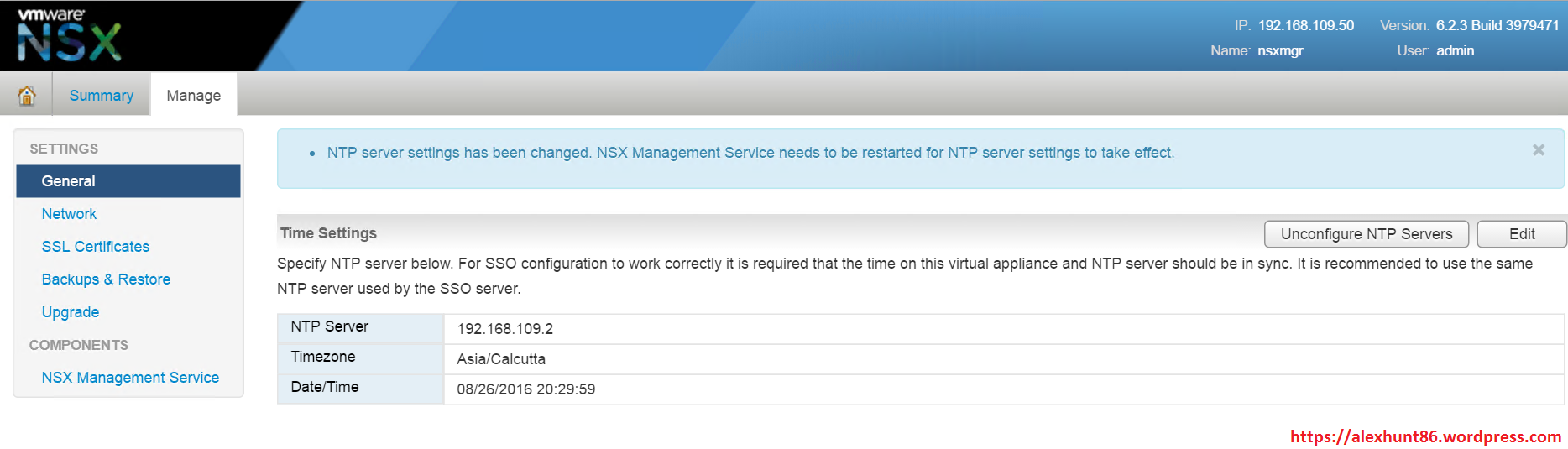Open NSX Management Service component
1568x449 pixels.
(x=130, y=378)
